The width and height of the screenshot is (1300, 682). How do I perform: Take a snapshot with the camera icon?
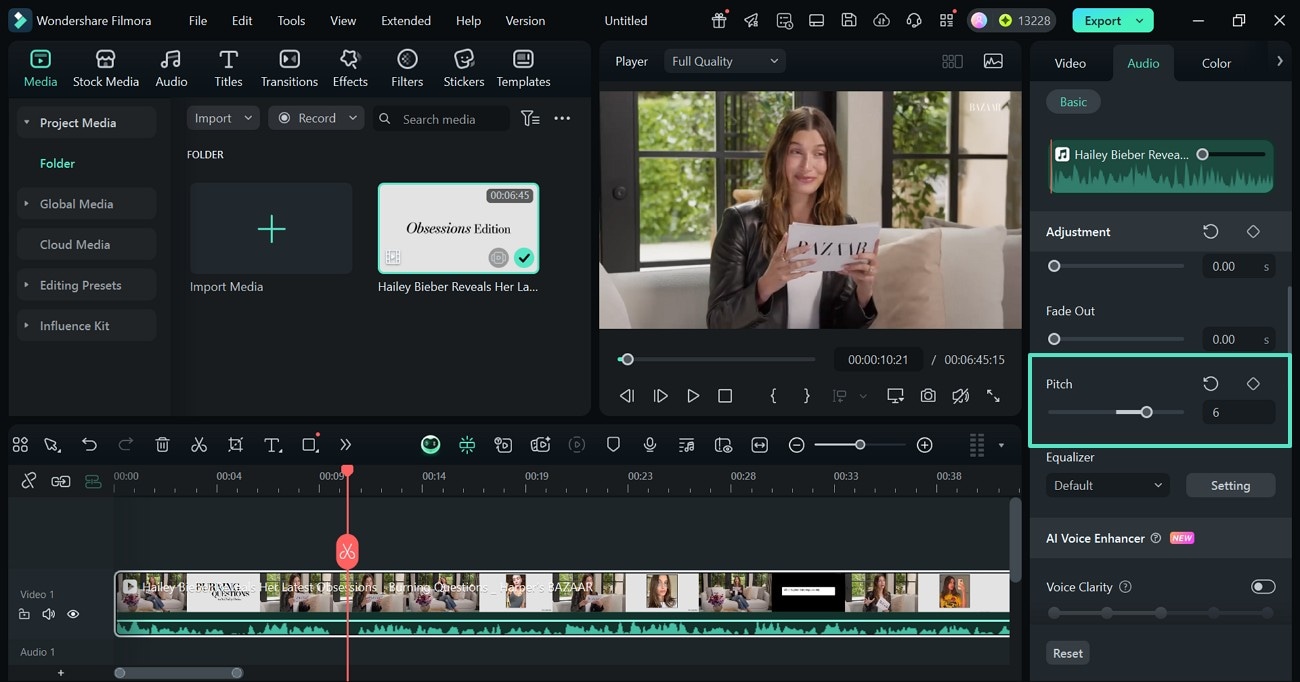pyautogui.click(x=927, y=395)
